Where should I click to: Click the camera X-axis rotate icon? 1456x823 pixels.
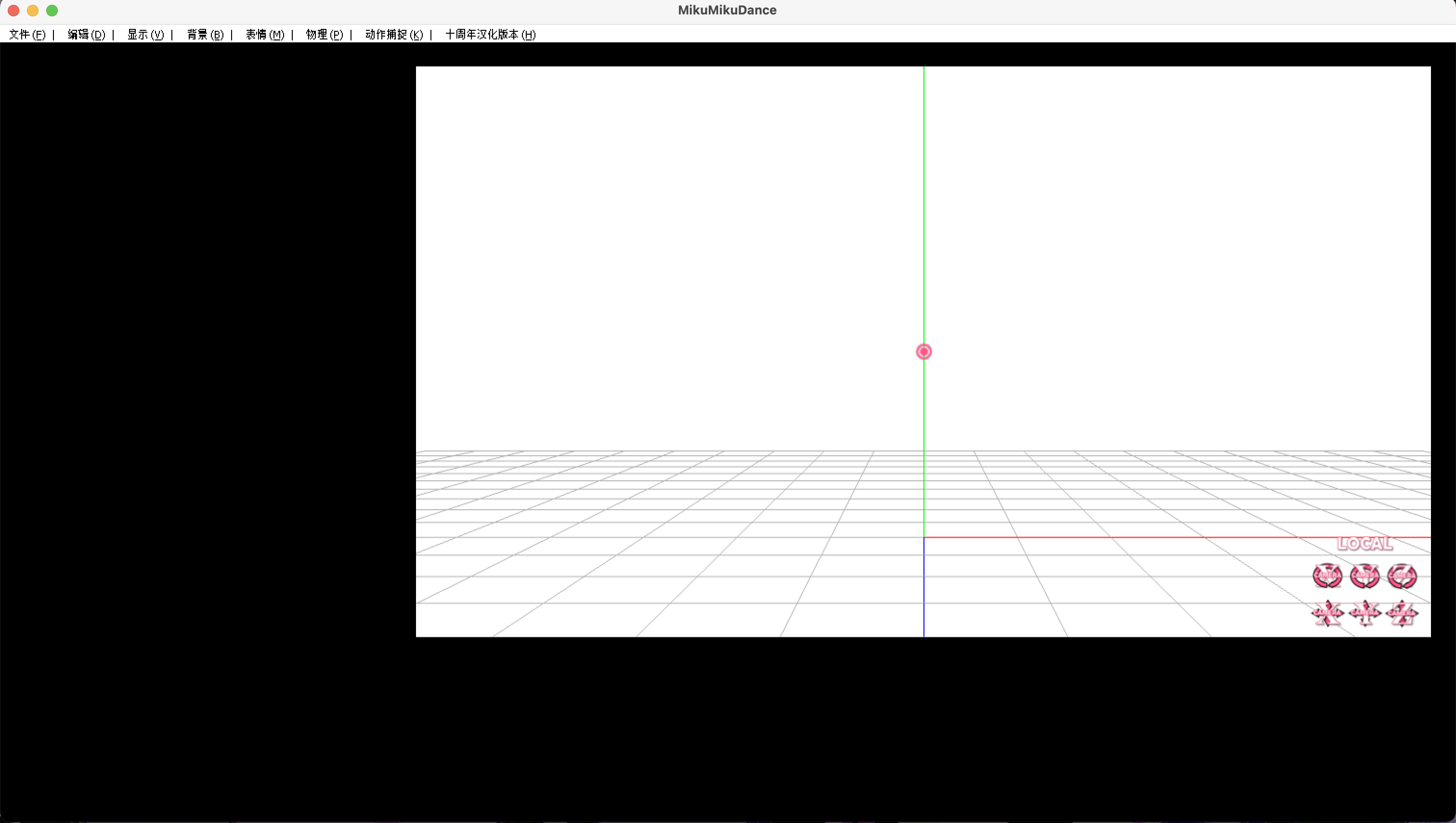point(1326,576)
